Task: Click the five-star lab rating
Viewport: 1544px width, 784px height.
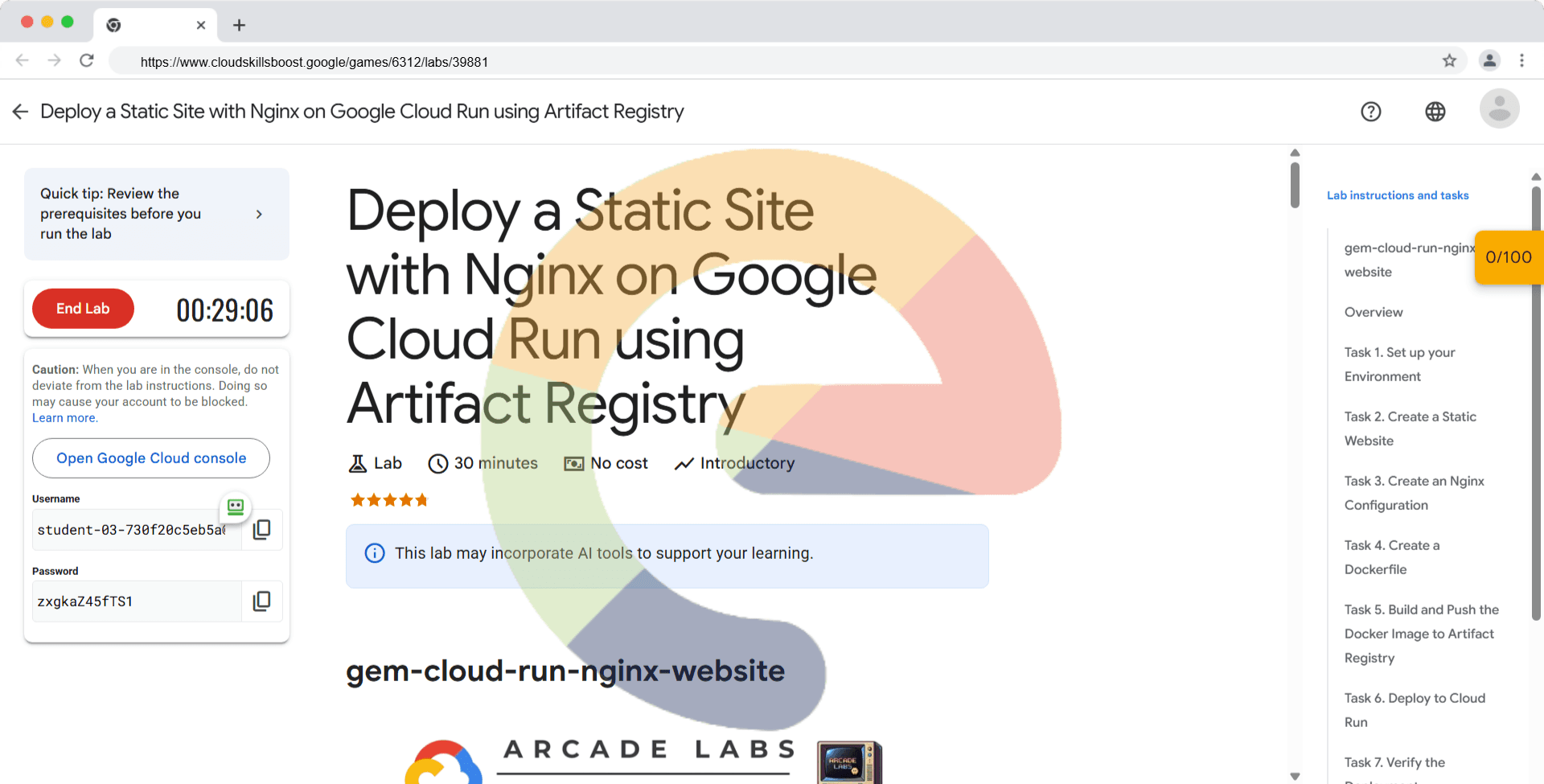Action: click(389, 500)
